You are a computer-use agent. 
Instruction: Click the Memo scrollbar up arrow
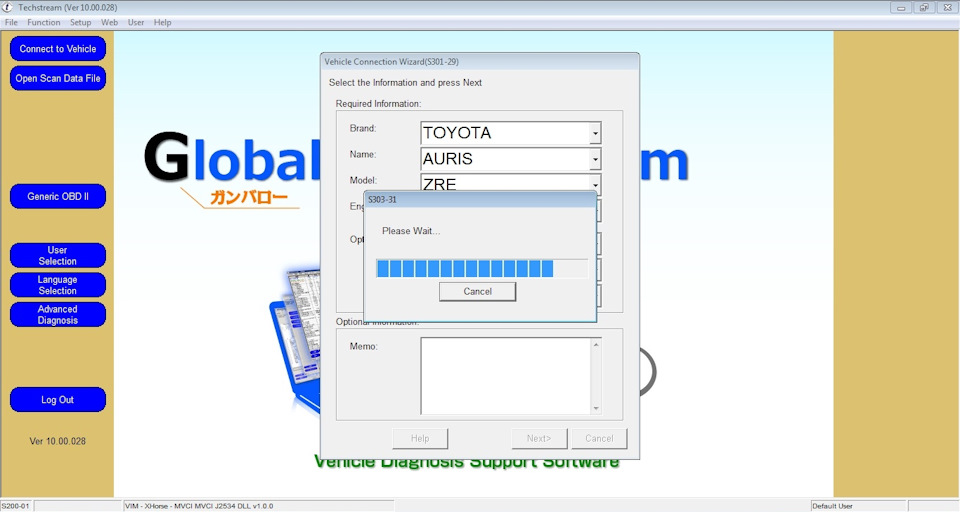596,345
